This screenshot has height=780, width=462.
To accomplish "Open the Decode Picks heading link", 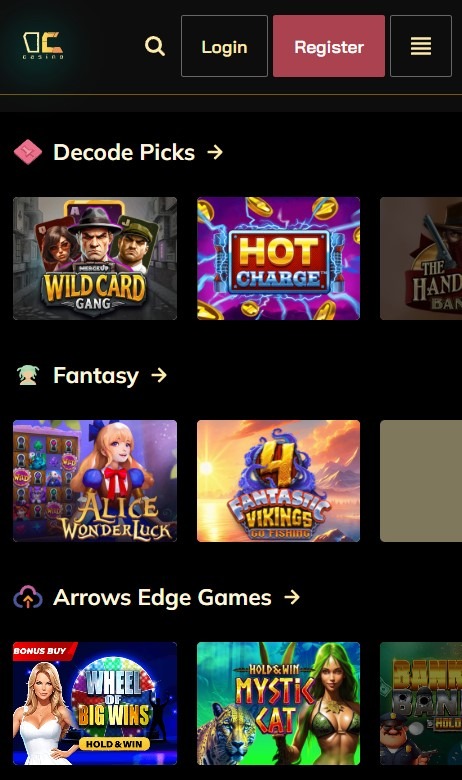I will [x=124, y=152].
